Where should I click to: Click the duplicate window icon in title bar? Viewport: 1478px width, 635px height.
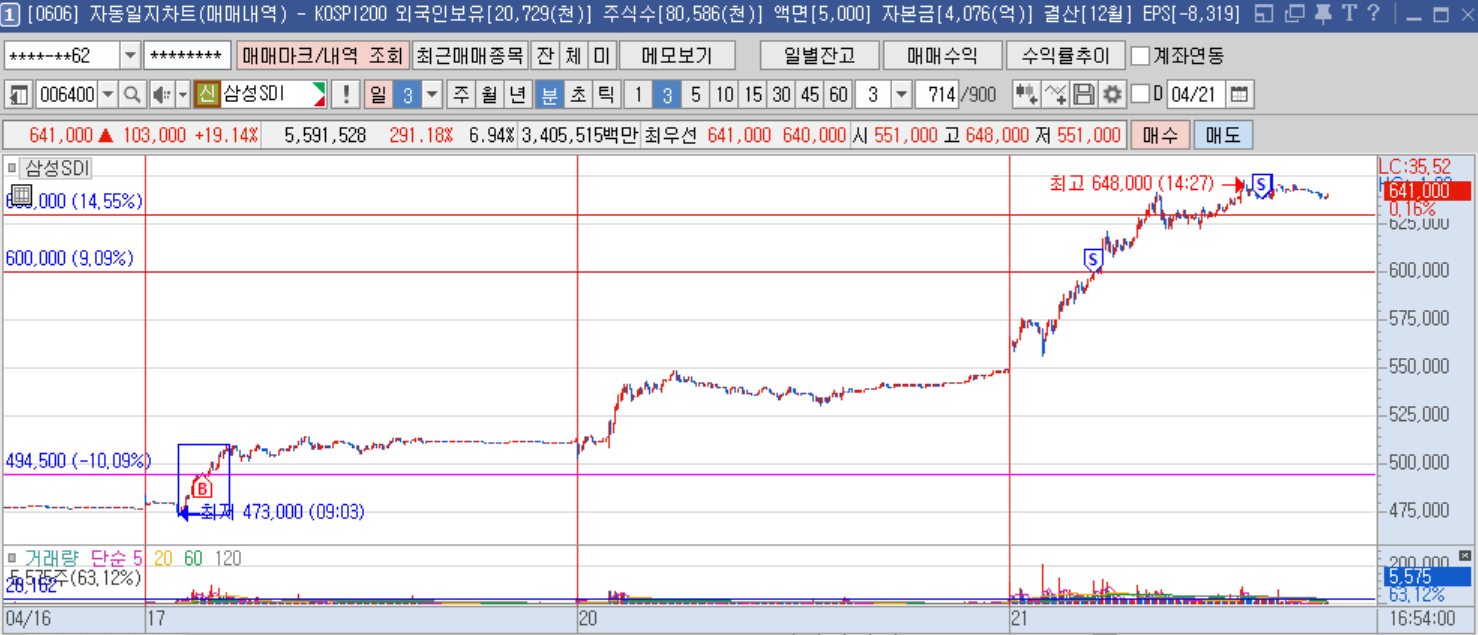[x=1294, y=14]
